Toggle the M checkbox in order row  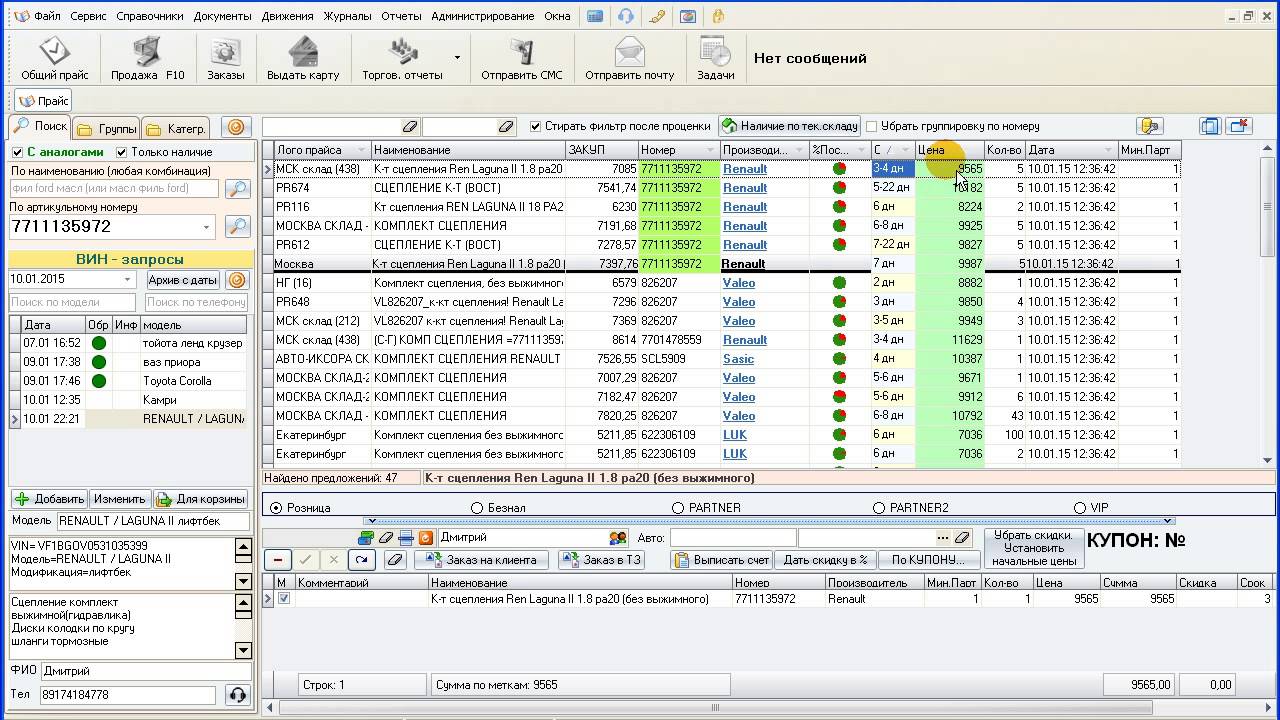(x=284, y=599)
